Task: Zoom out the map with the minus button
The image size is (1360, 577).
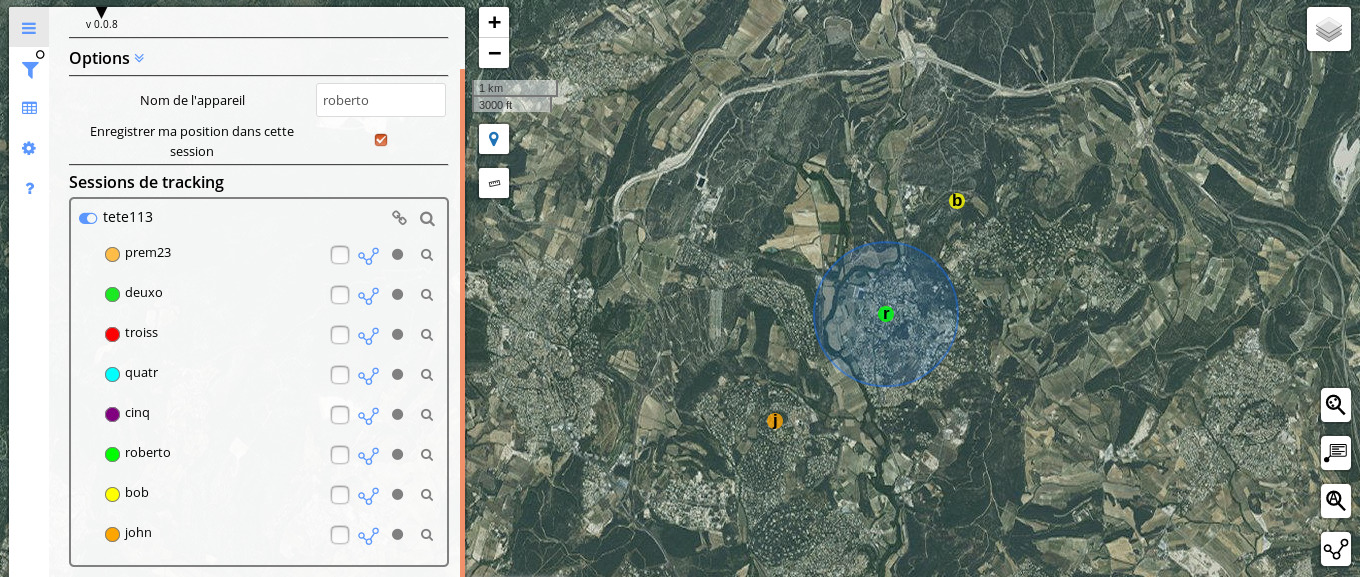Action: point(494,53)
